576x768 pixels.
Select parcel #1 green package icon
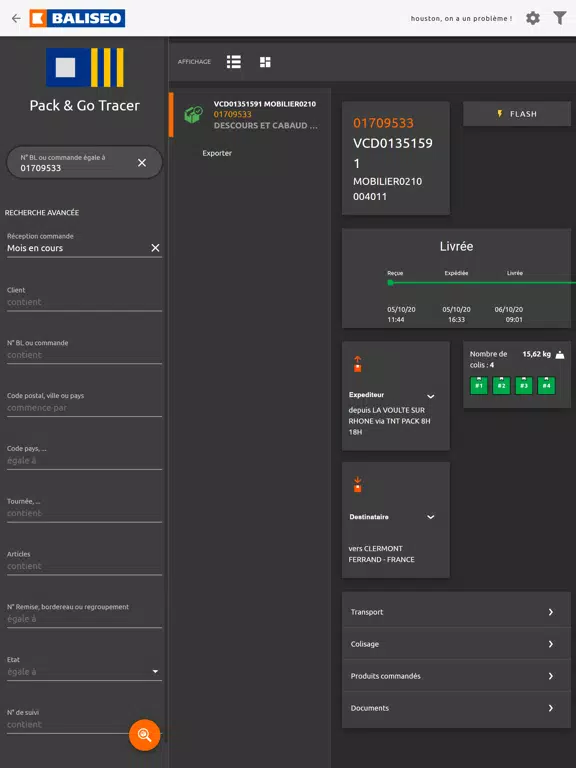(x=479, y=385)
